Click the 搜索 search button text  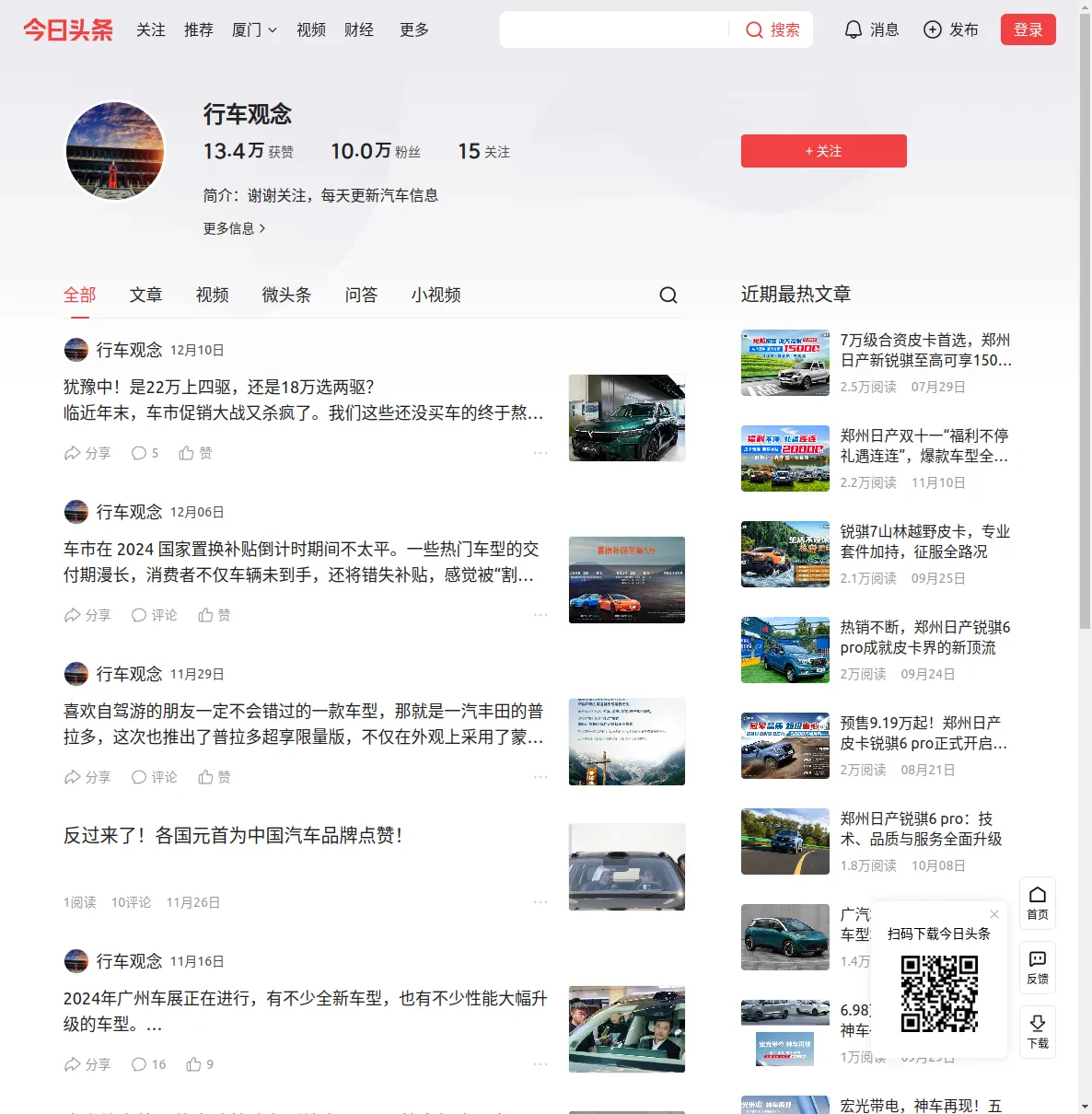[x=785, y=30]
